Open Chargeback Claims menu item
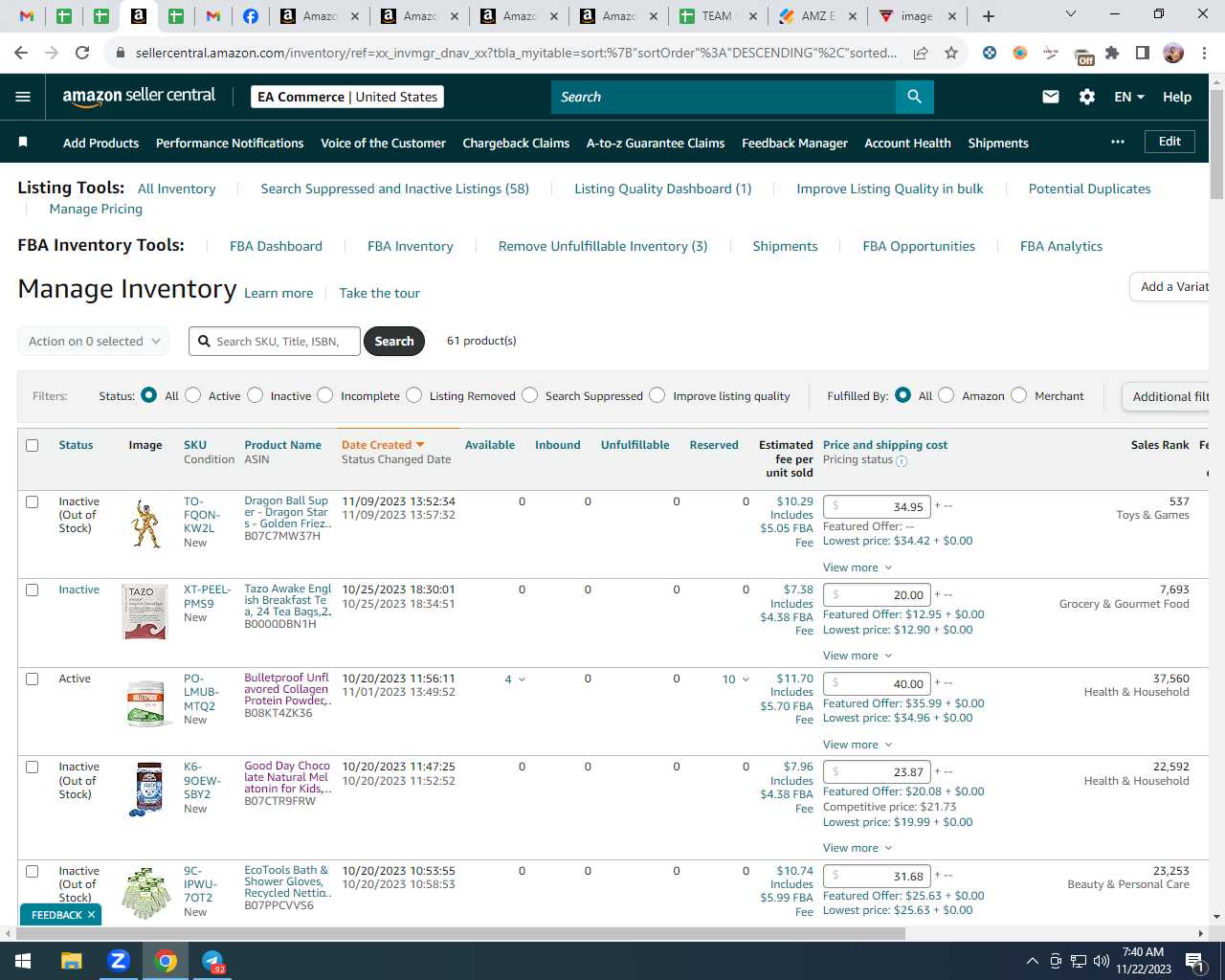This screenshot has height=980, width=1225. tap(516, 143)
